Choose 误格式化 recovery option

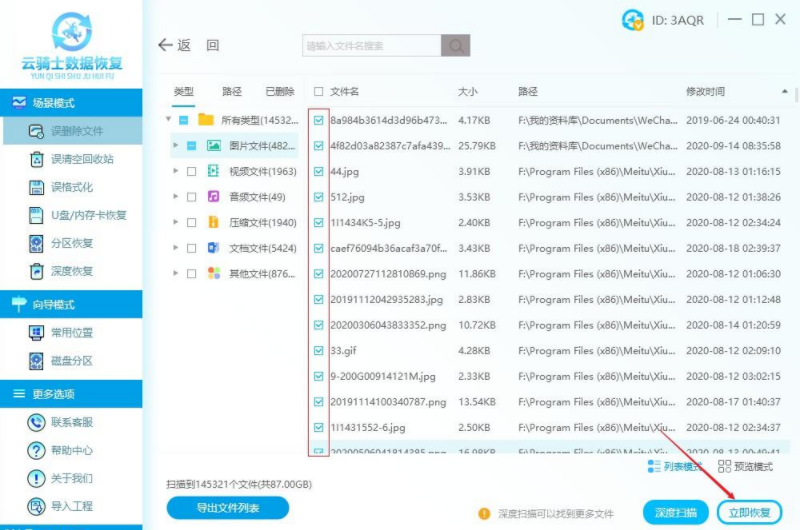click(72, 187)
